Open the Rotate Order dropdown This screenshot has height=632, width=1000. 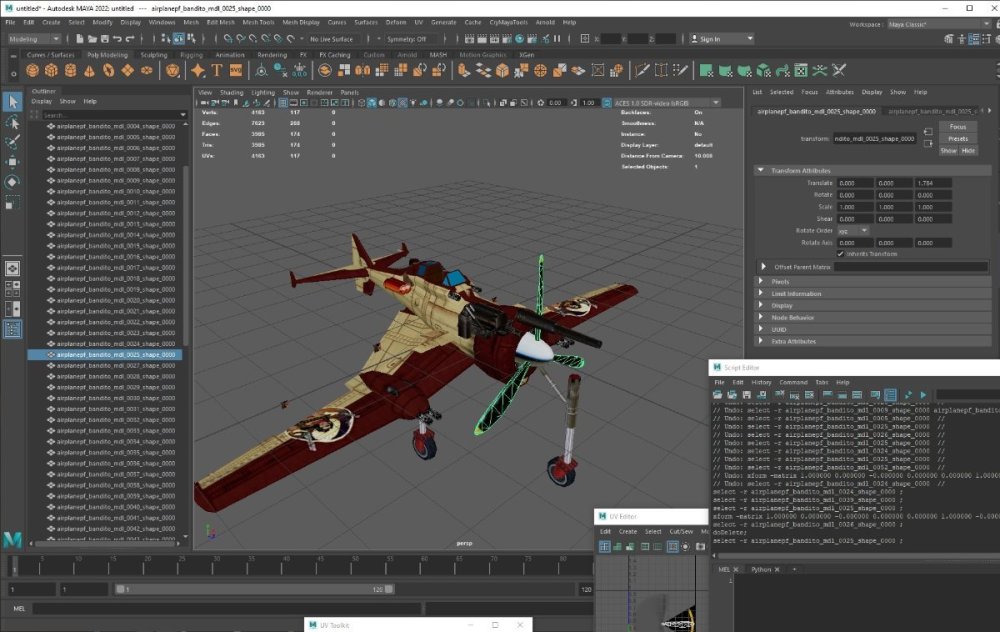[x=853, y=231]
